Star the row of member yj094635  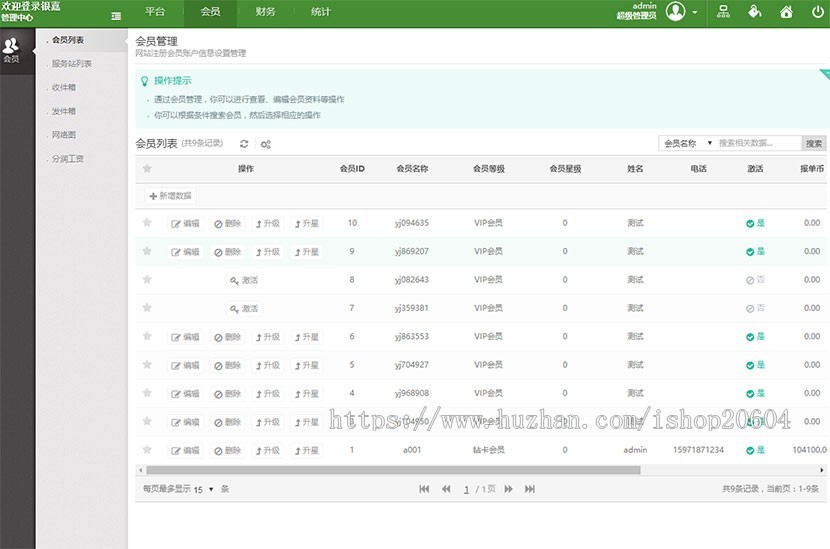147,223
